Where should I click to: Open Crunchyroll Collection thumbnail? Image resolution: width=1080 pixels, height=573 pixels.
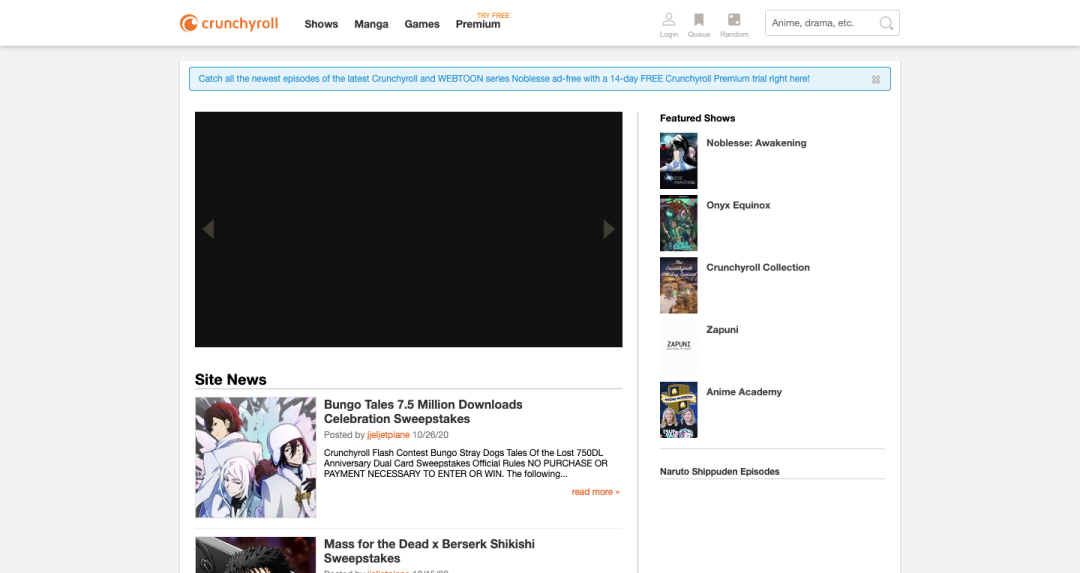678,285
